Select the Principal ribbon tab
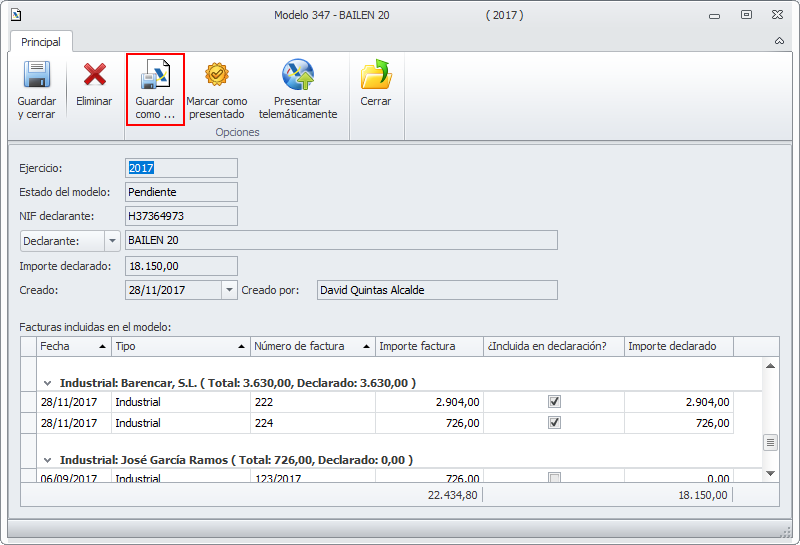 40,42
